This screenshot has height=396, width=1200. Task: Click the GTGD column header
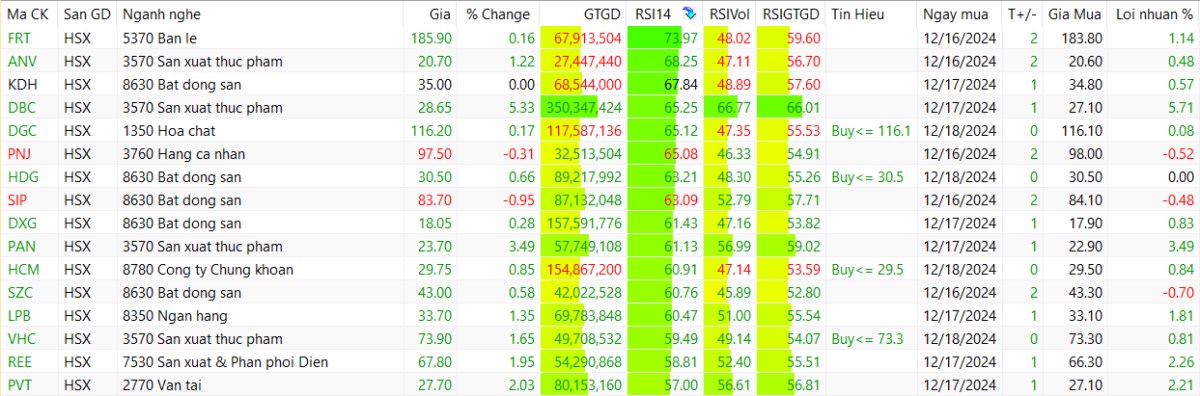point(602,14)
